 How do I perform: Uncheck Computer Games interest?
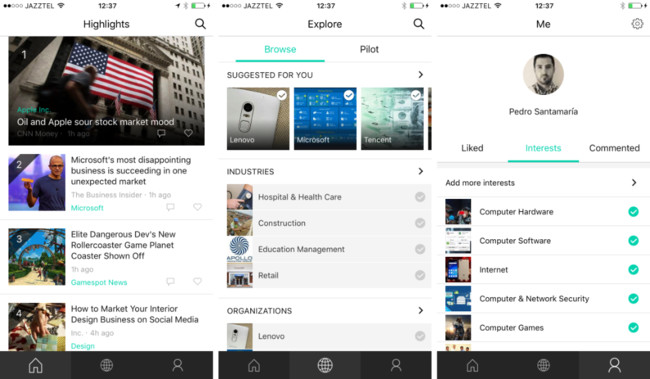click(633, 328)
